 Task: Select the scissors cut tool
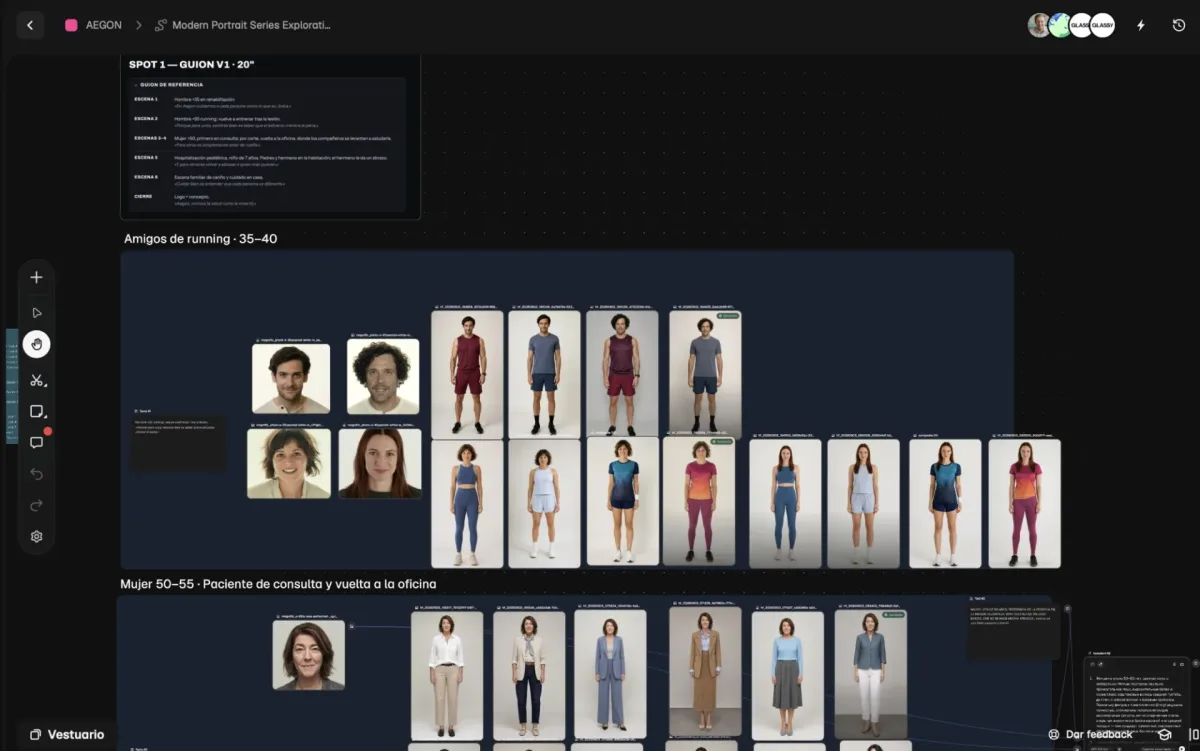pos(36,380)
